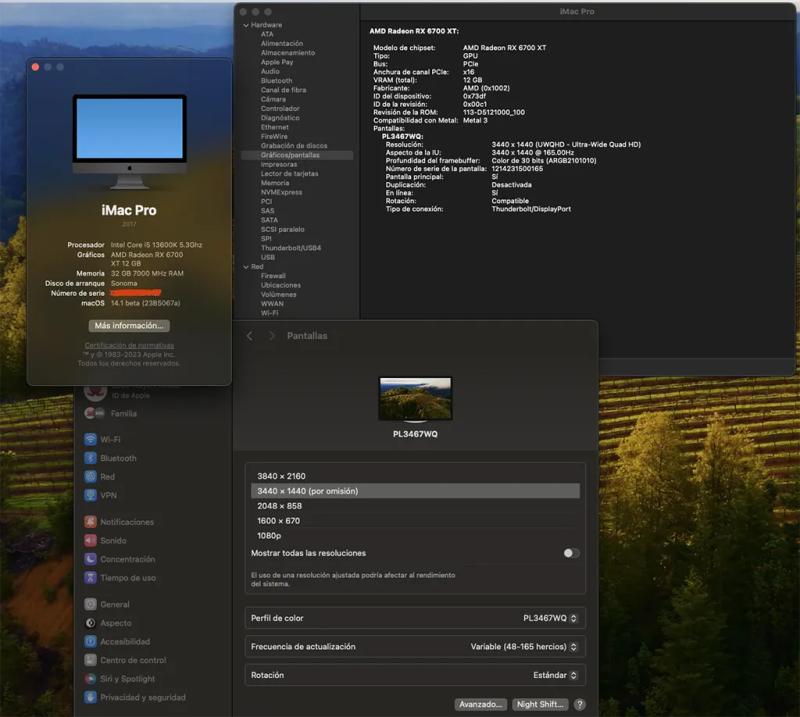Select Memoria in the hardware list
800x717 pixels.
[x=275, y=183]
